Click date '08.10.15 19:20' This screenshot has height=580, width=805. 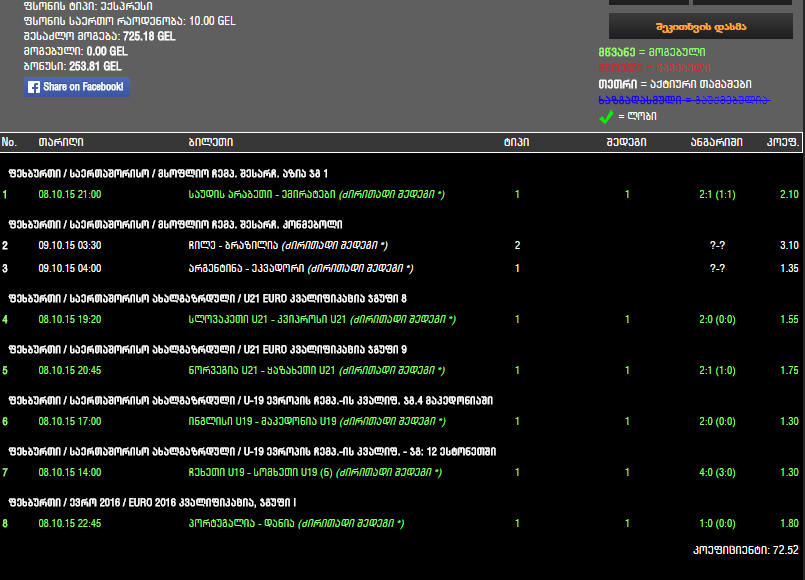click(x=70, y=319)
